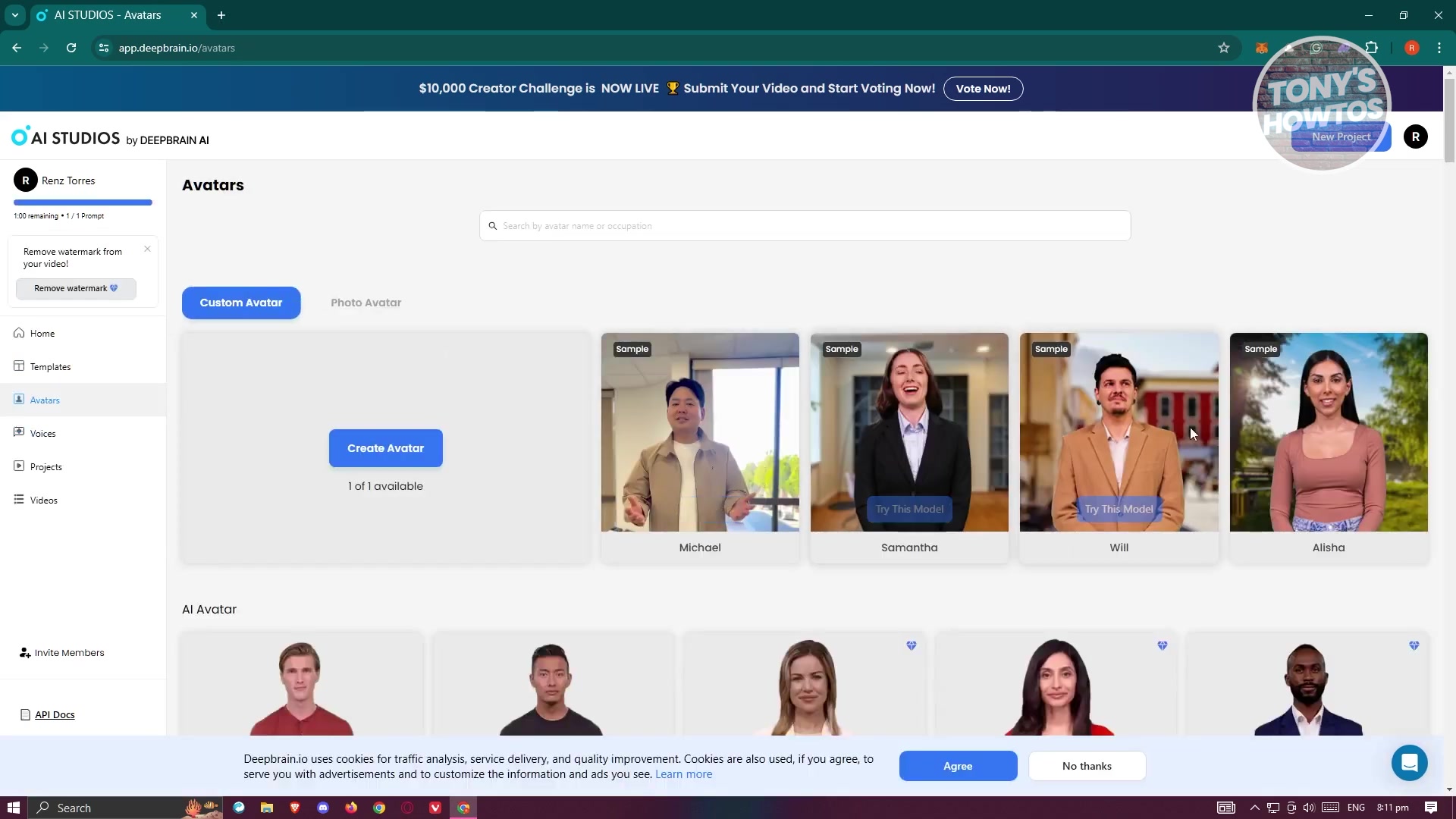Click Invite Members in the sidebar

(x=62, y=653)
